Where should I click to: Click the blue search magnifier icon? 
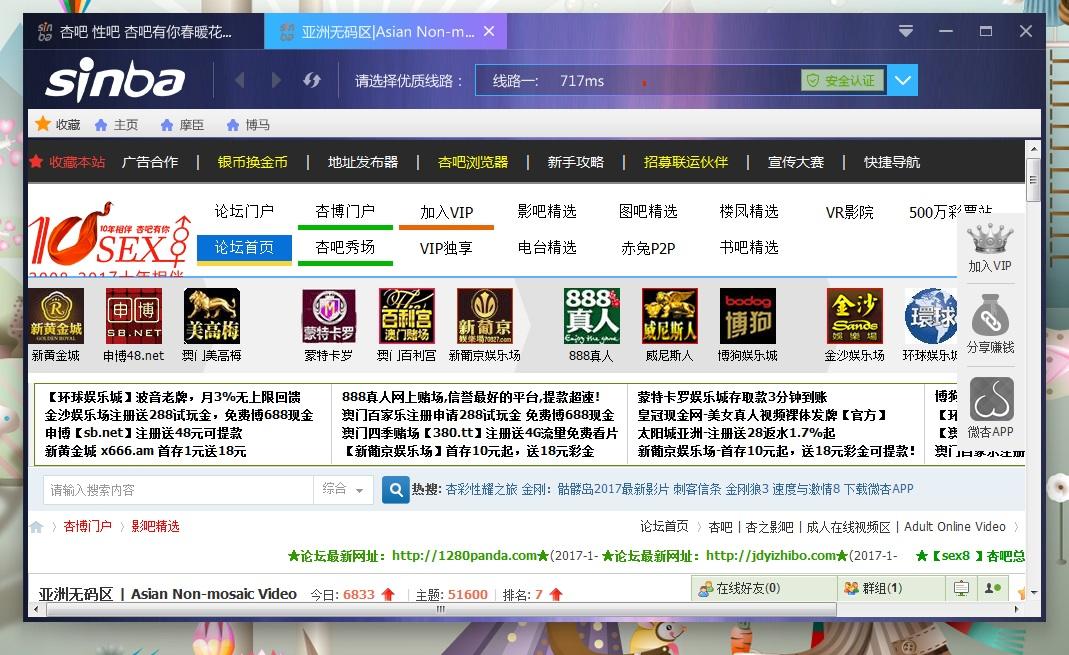395,491
